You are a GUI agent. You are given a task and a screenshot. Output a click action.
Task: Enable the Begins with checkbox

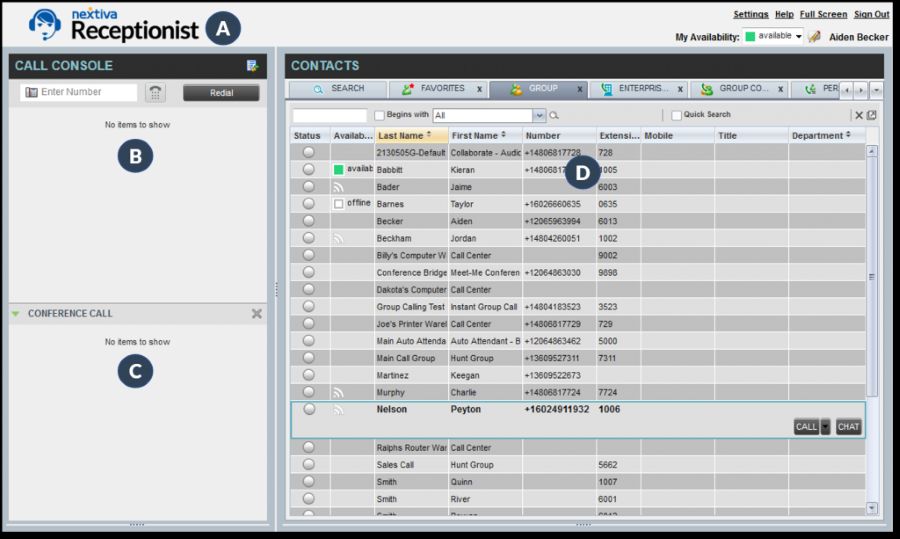click(x=379, y=115)
